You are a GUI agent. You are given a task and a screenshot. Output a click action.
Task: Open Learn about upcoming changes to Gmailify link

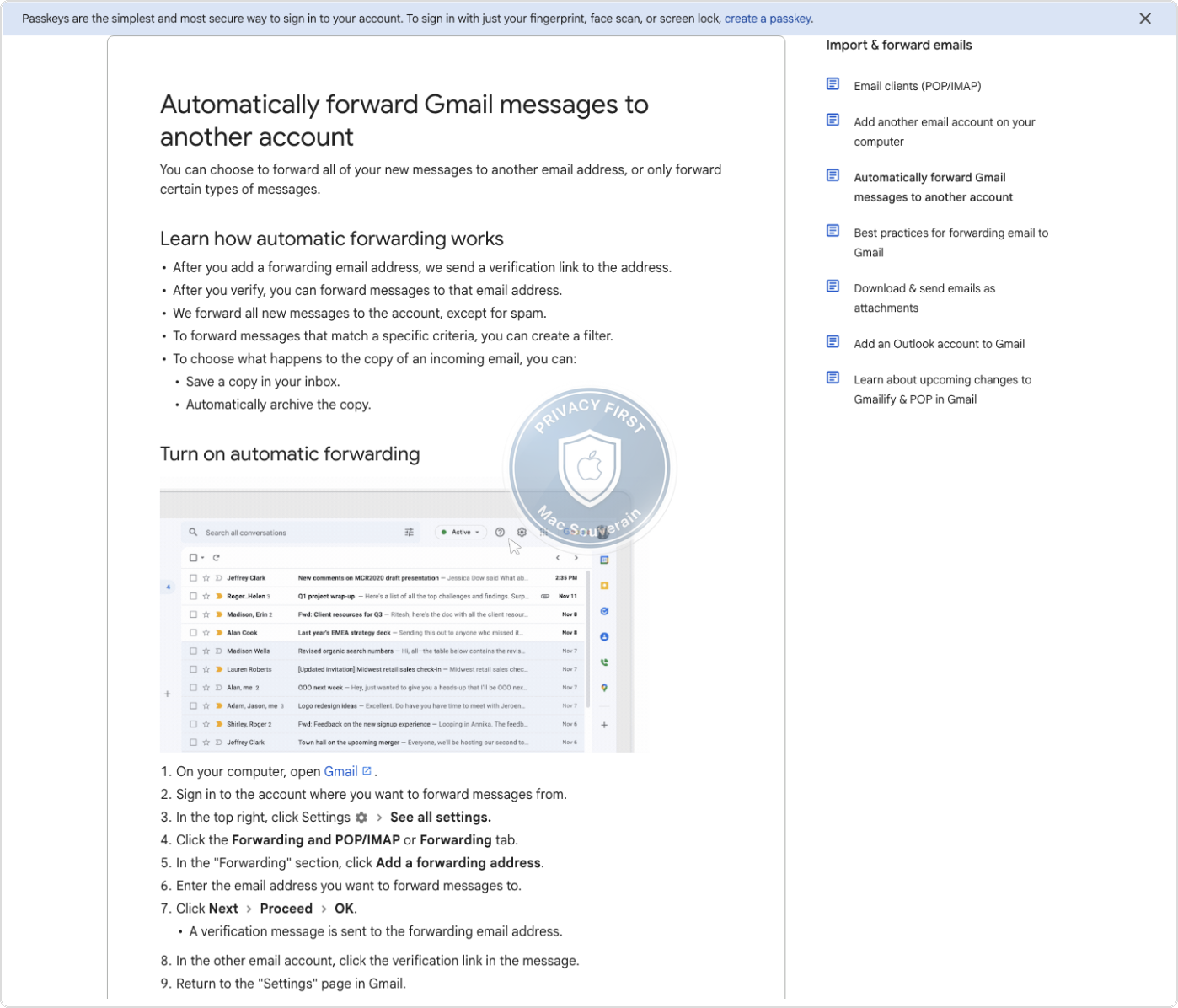[942, 389]
